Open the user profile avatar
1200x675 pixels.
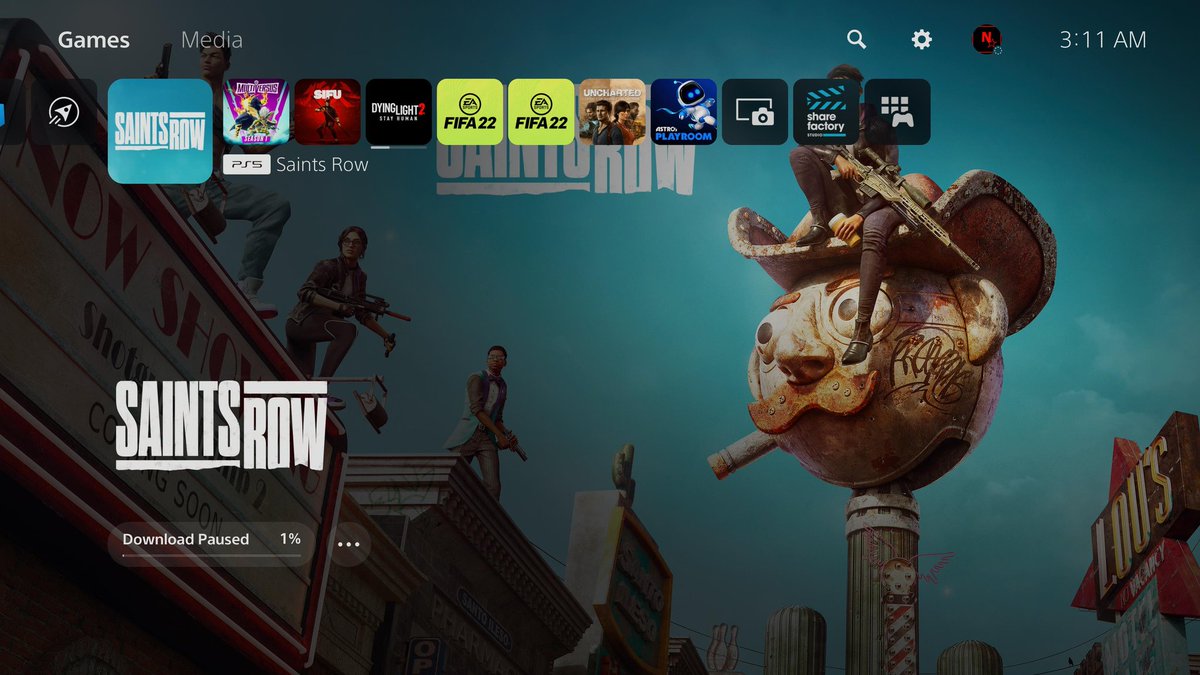987,39
